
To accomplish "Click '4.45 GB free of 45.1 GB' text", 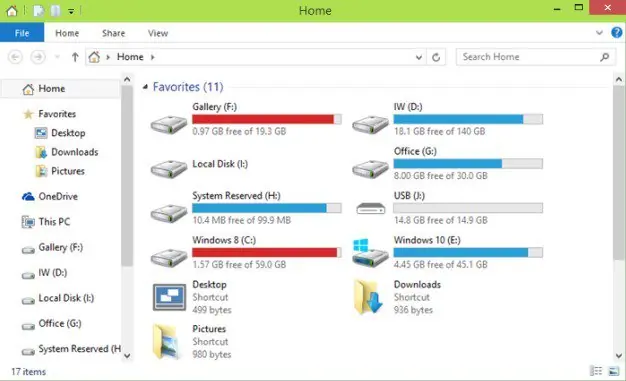I will [441, 264].
